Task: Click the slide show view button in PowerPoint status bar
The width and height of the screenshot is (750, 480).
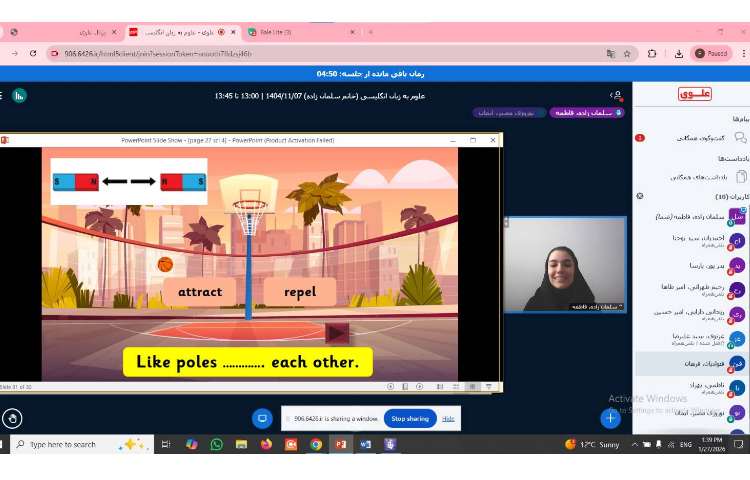Action: click(489, 386)
